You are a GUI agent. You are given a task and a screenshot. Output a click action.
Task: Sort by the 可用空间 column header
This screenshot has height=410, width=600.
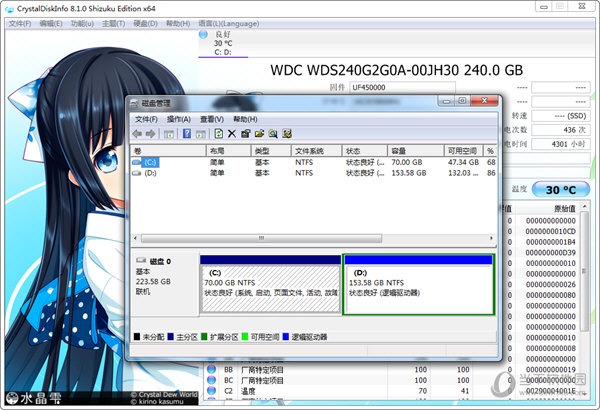tap(464, 151)
